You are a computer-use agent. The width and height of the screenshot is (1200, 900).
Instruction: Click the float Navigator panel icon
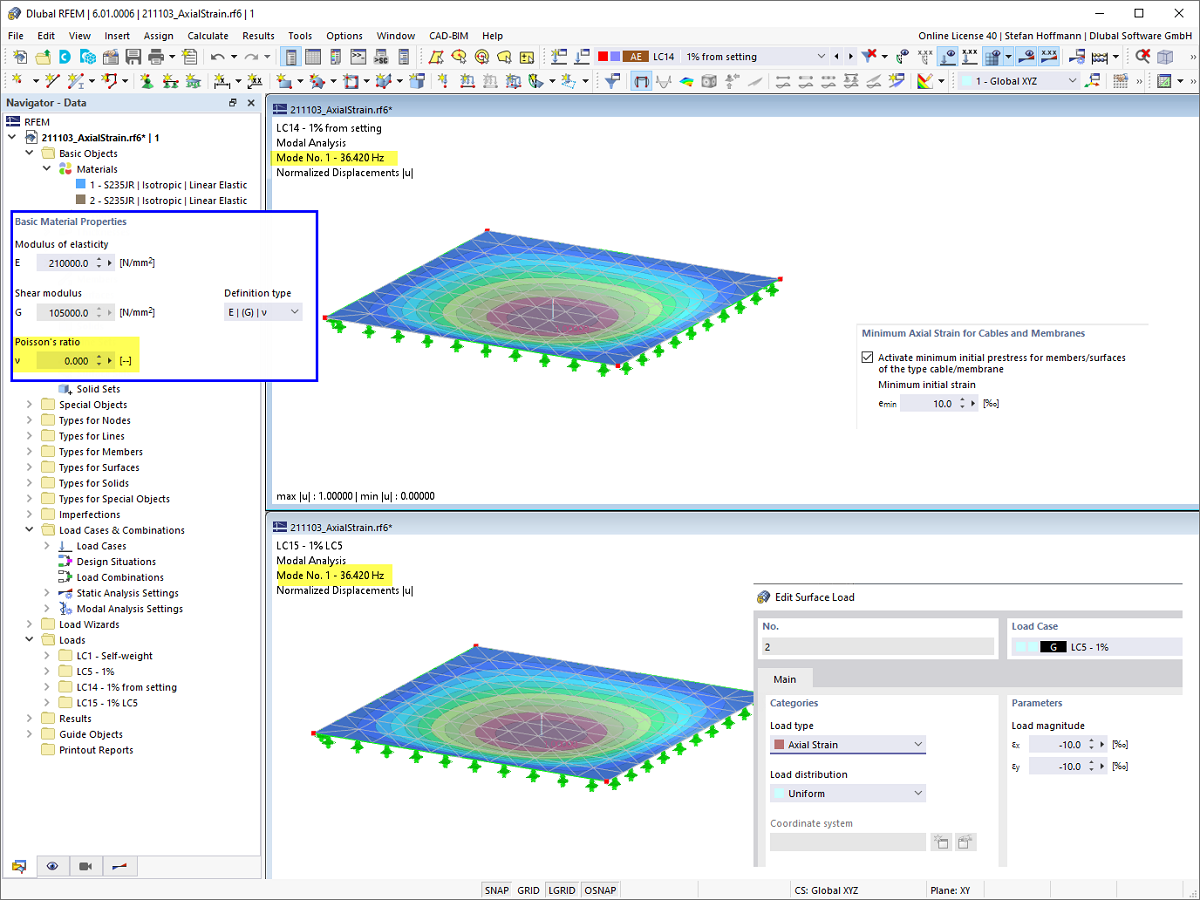point(233,102)
